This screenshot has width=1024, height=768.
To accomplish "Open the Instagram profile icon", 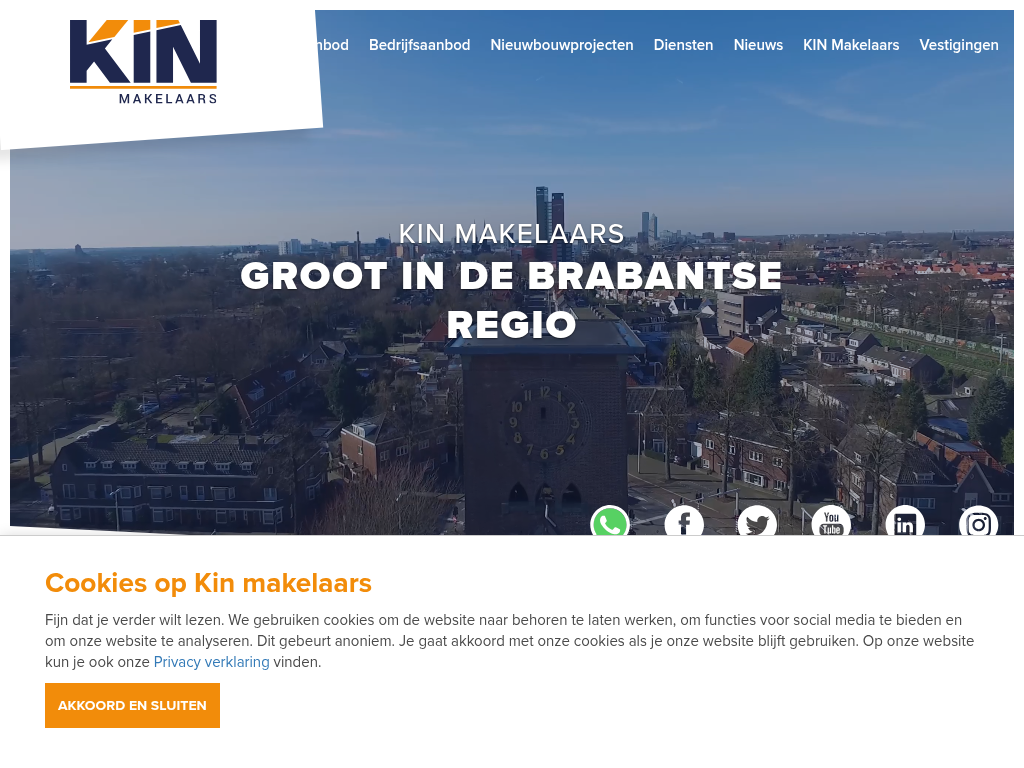I will pos(978,520).
